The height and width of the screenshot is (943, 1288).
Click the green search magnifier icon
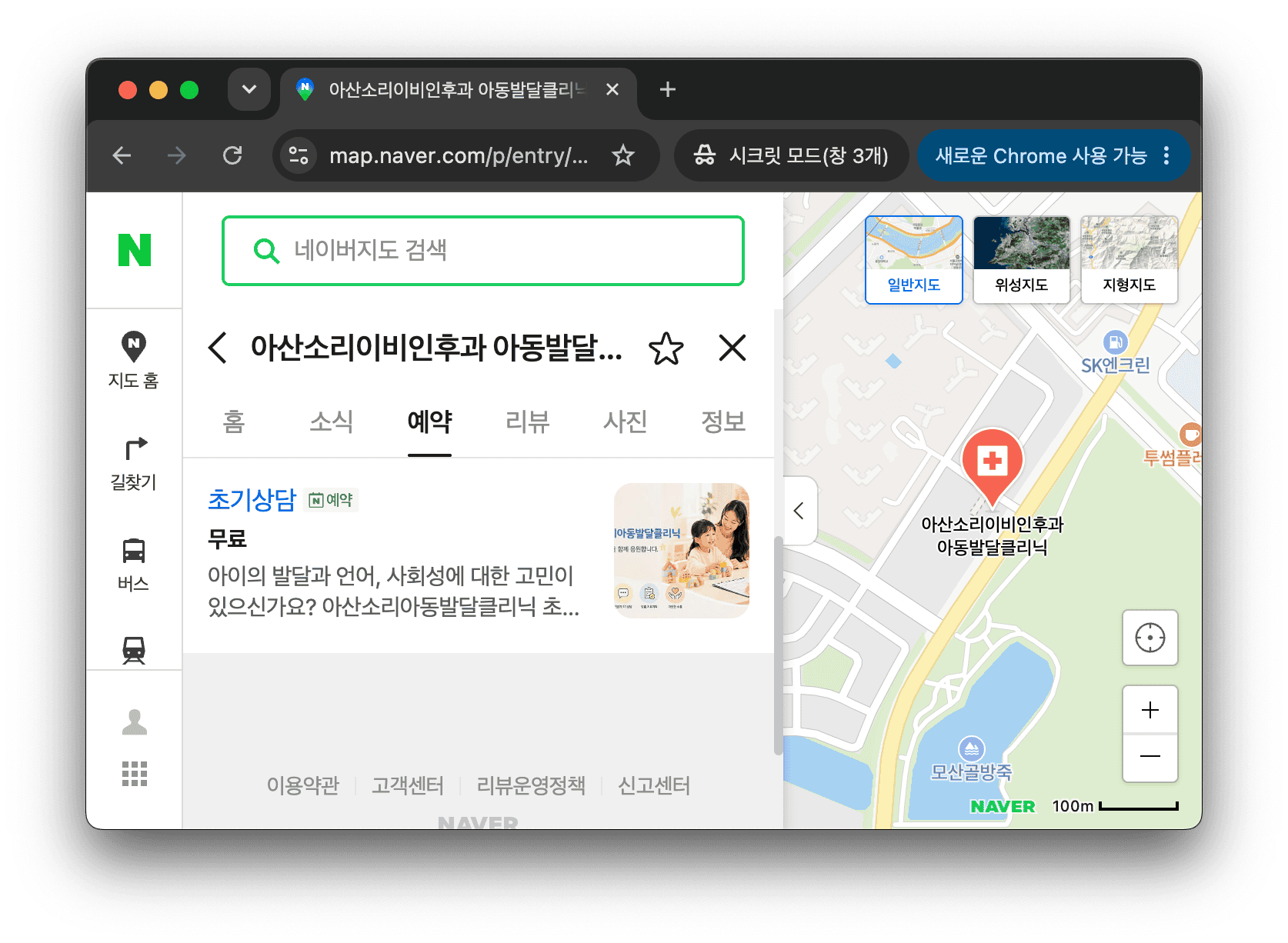coord(266,251)
